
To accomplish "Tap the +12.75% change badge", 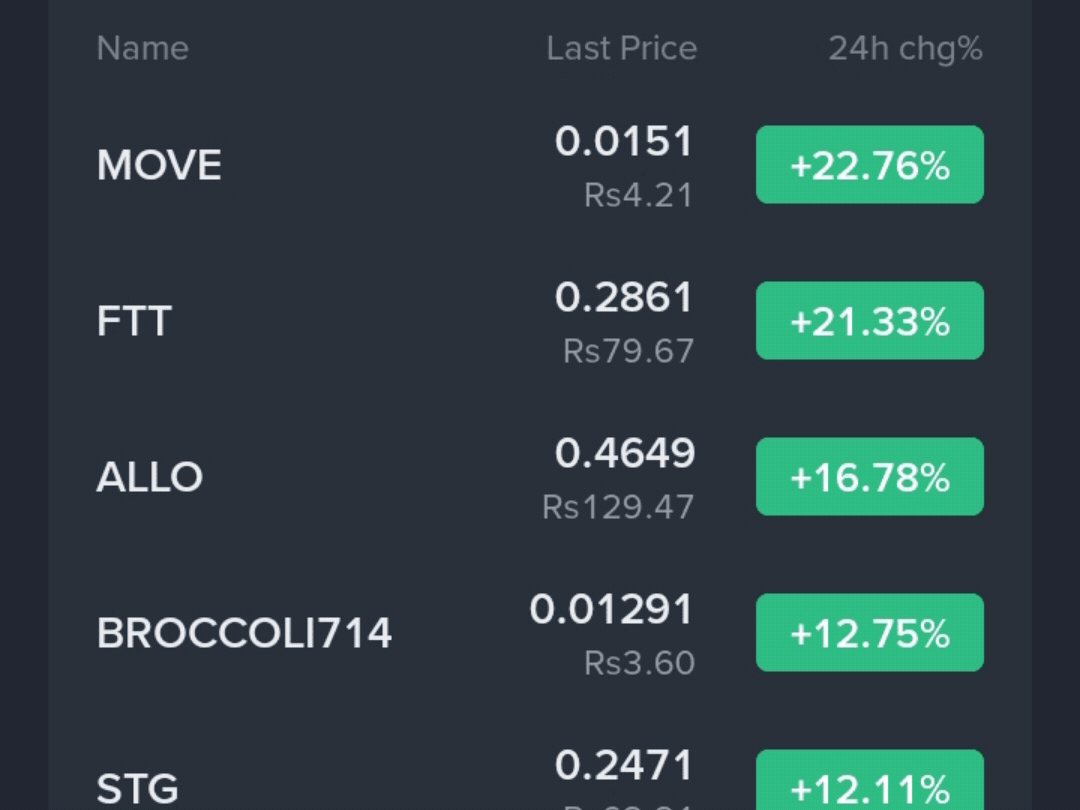I will [x=869, y=632].
